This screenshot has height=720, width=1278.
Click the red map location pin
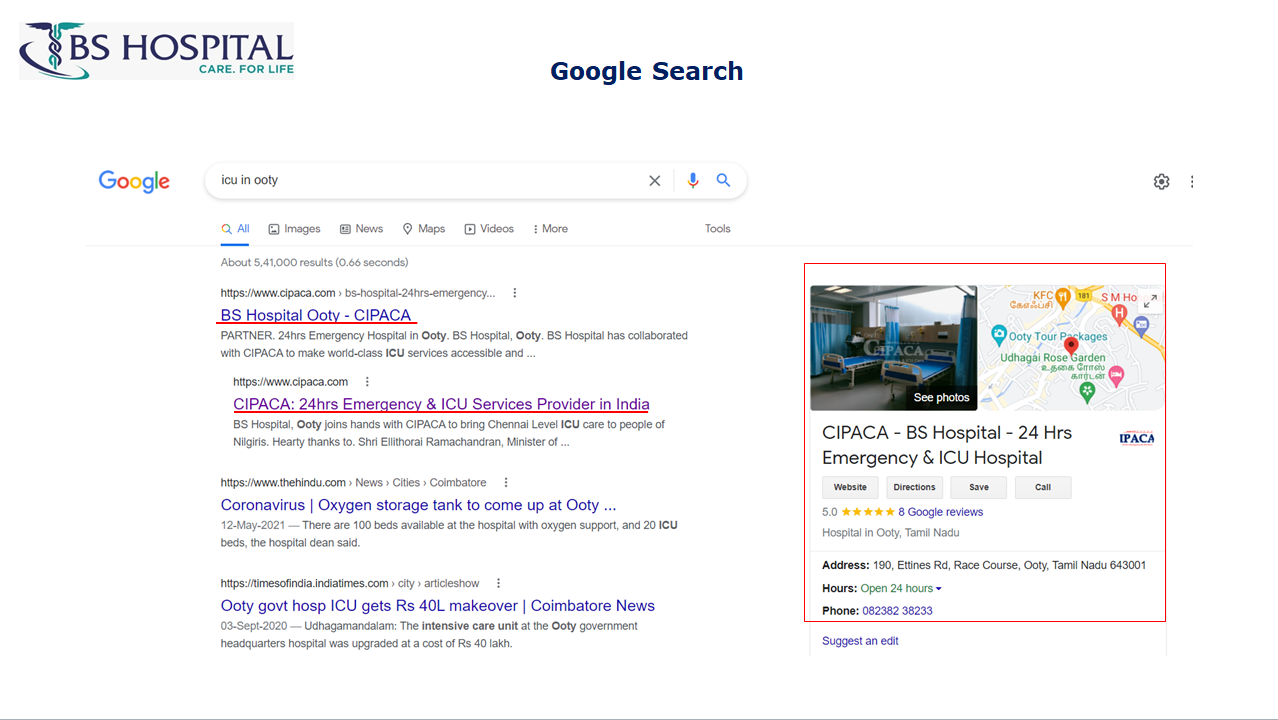click(1071, 346)
